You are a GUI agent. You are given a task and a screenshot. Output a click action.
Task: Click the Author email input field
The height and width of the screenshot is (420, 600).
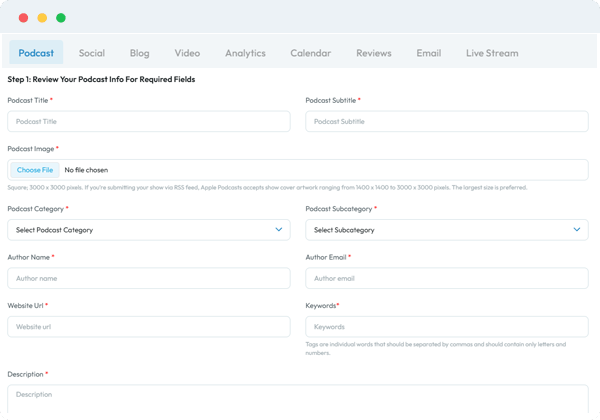click(446, 278)
